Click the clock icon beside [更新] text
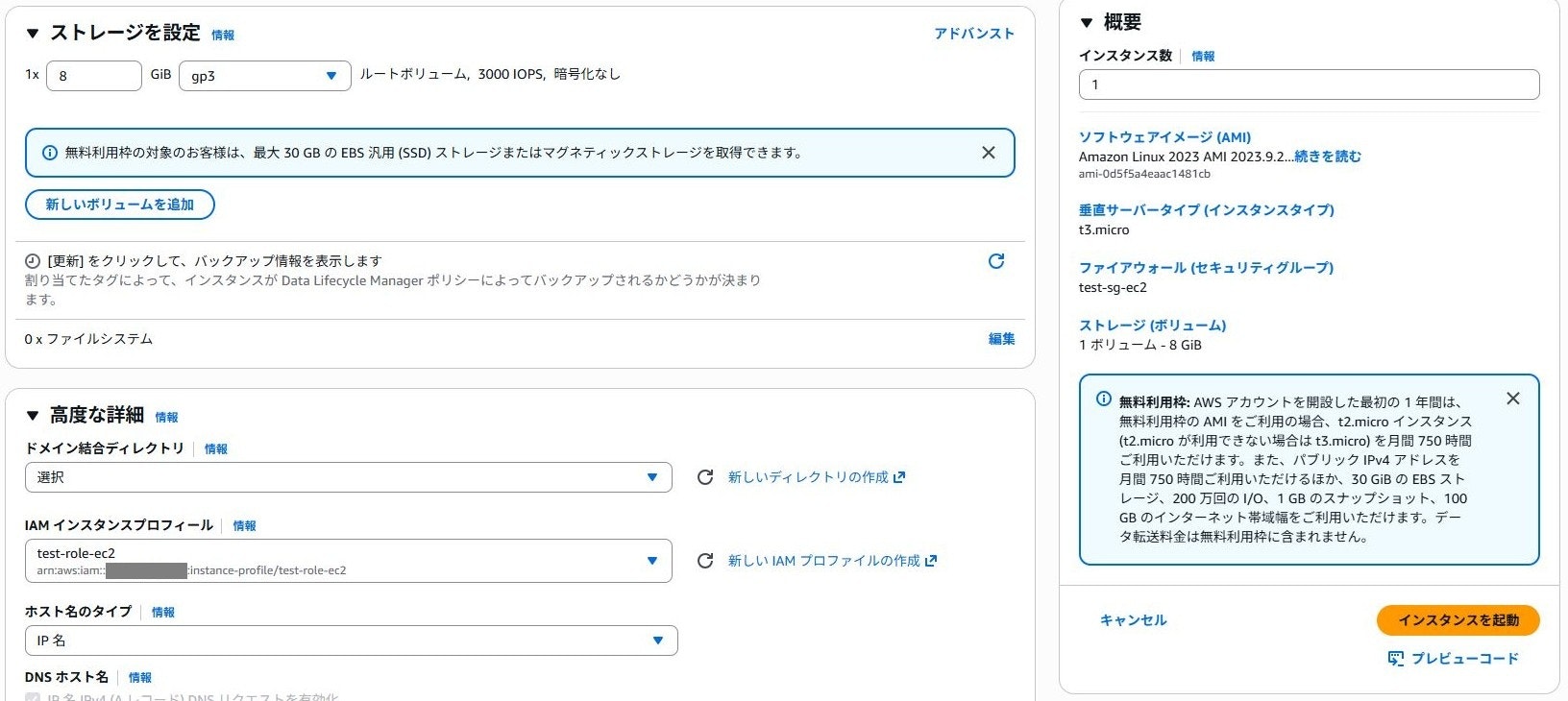Viewport: 1568px width, 701px height. coord(33,261)
